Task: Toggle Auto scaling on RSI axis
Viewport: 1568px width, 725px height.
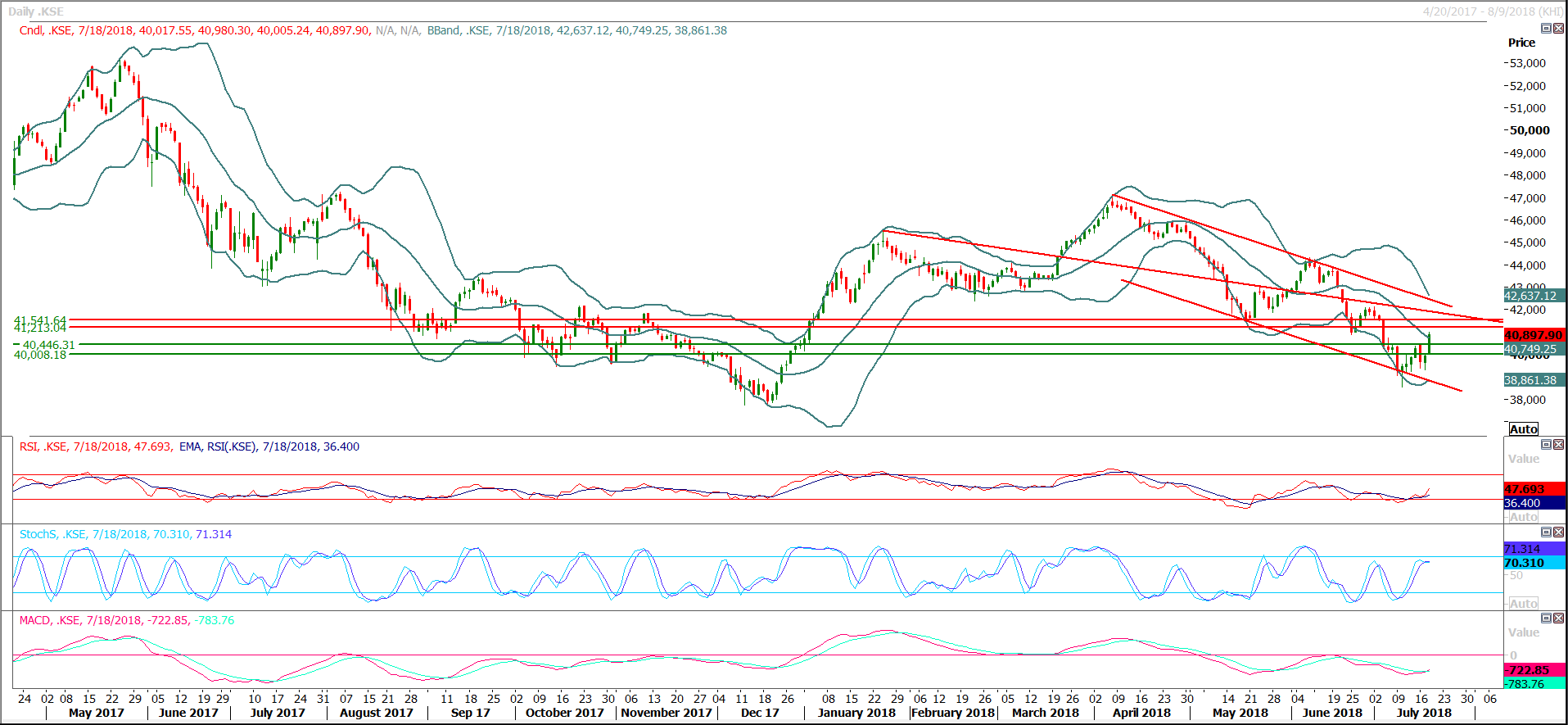Action: pyautogui.click(x=1523, y=517)
